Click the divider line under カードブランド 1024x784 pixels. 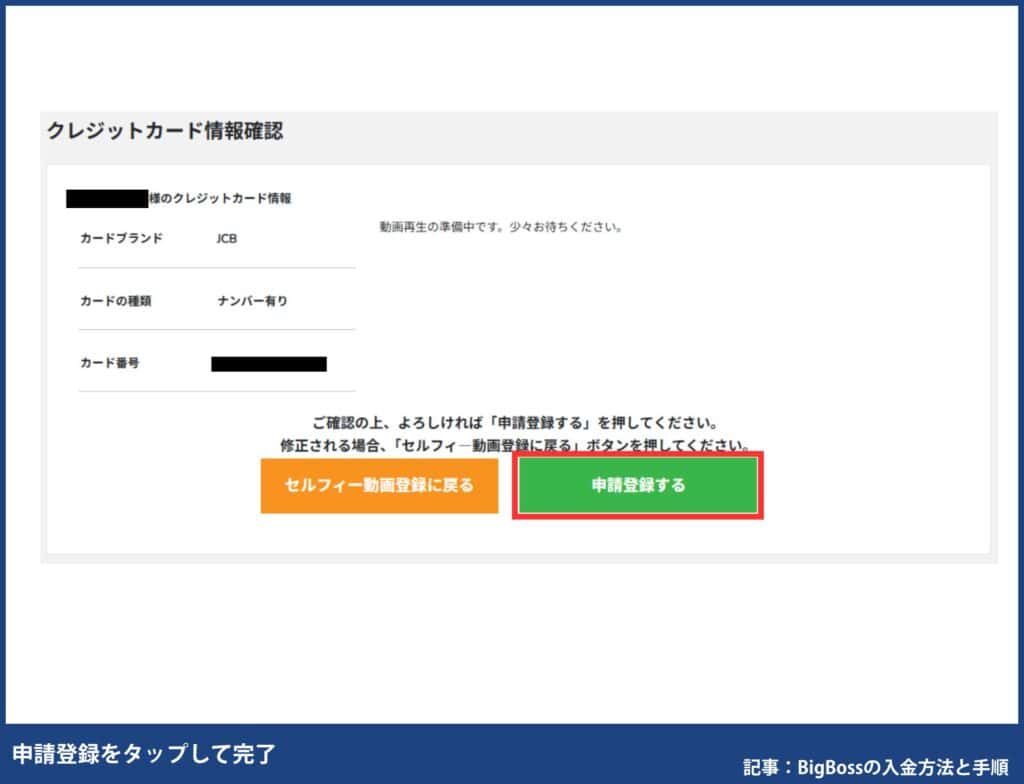216,267
